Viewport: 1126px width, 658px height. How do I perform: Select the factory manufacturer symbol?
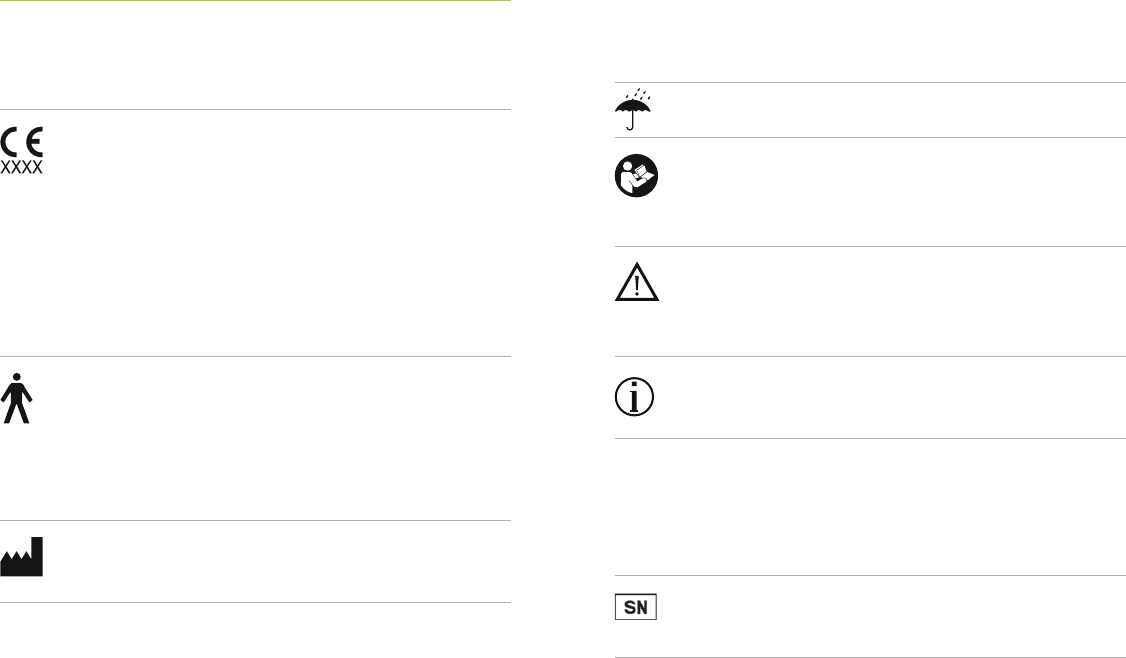pos(22,556)
